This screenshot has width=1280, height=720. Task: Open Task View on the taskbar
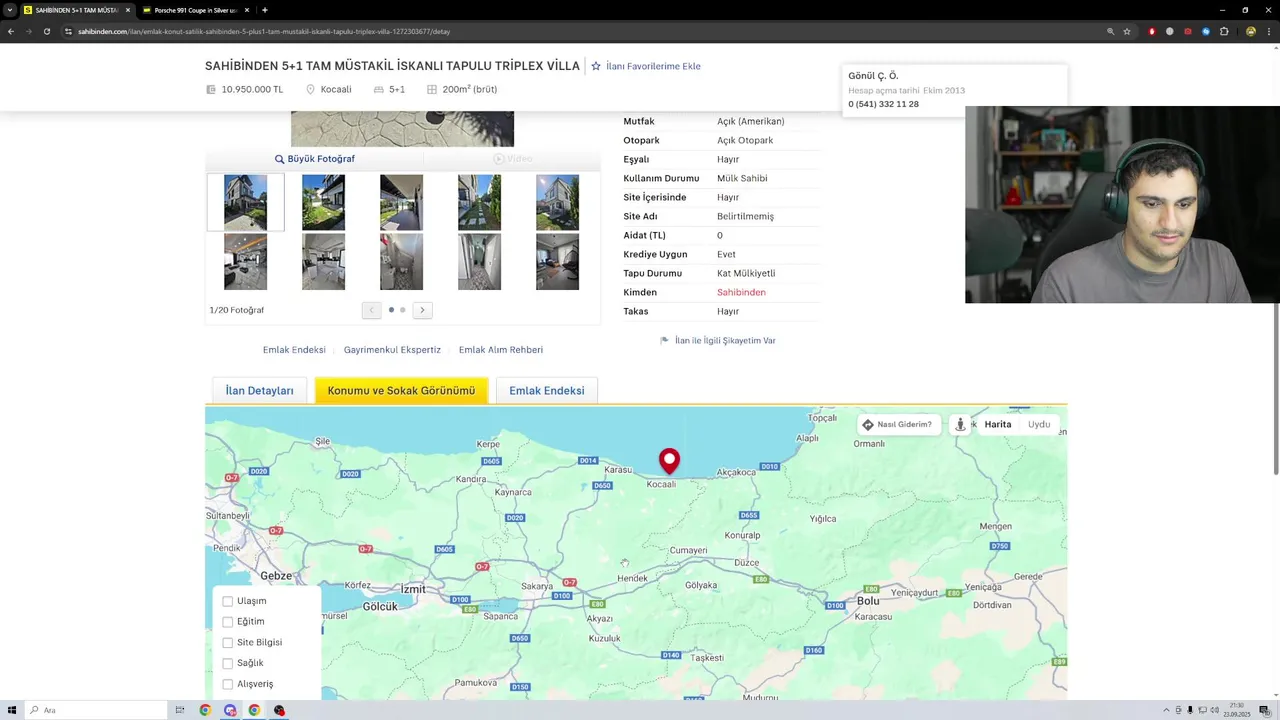[180, 710]
